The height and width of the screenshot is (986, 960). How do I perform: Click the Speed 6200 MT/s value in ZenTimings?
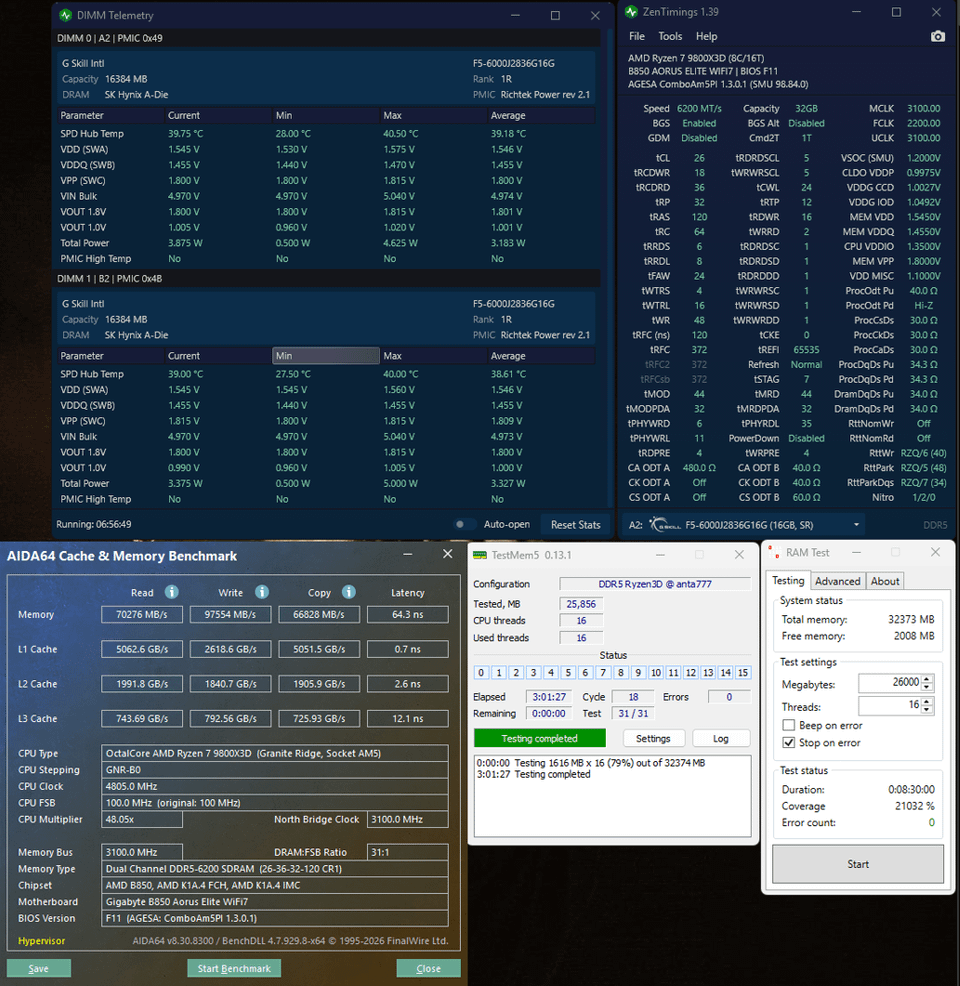click(x=699, y=109)
